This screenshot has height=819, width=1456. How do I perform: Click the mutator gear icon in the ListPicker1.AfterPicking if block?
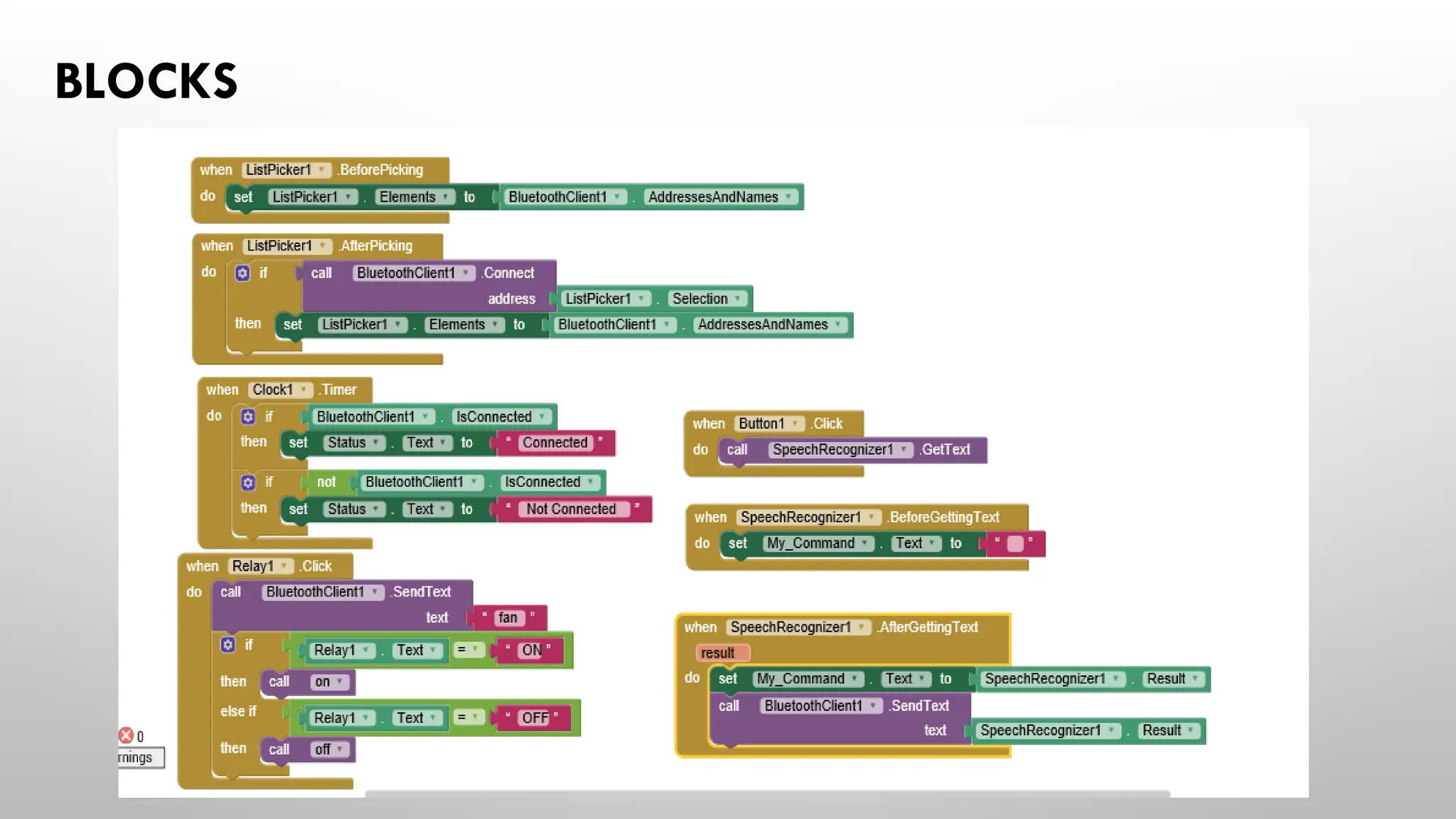[x=242, y=273]
